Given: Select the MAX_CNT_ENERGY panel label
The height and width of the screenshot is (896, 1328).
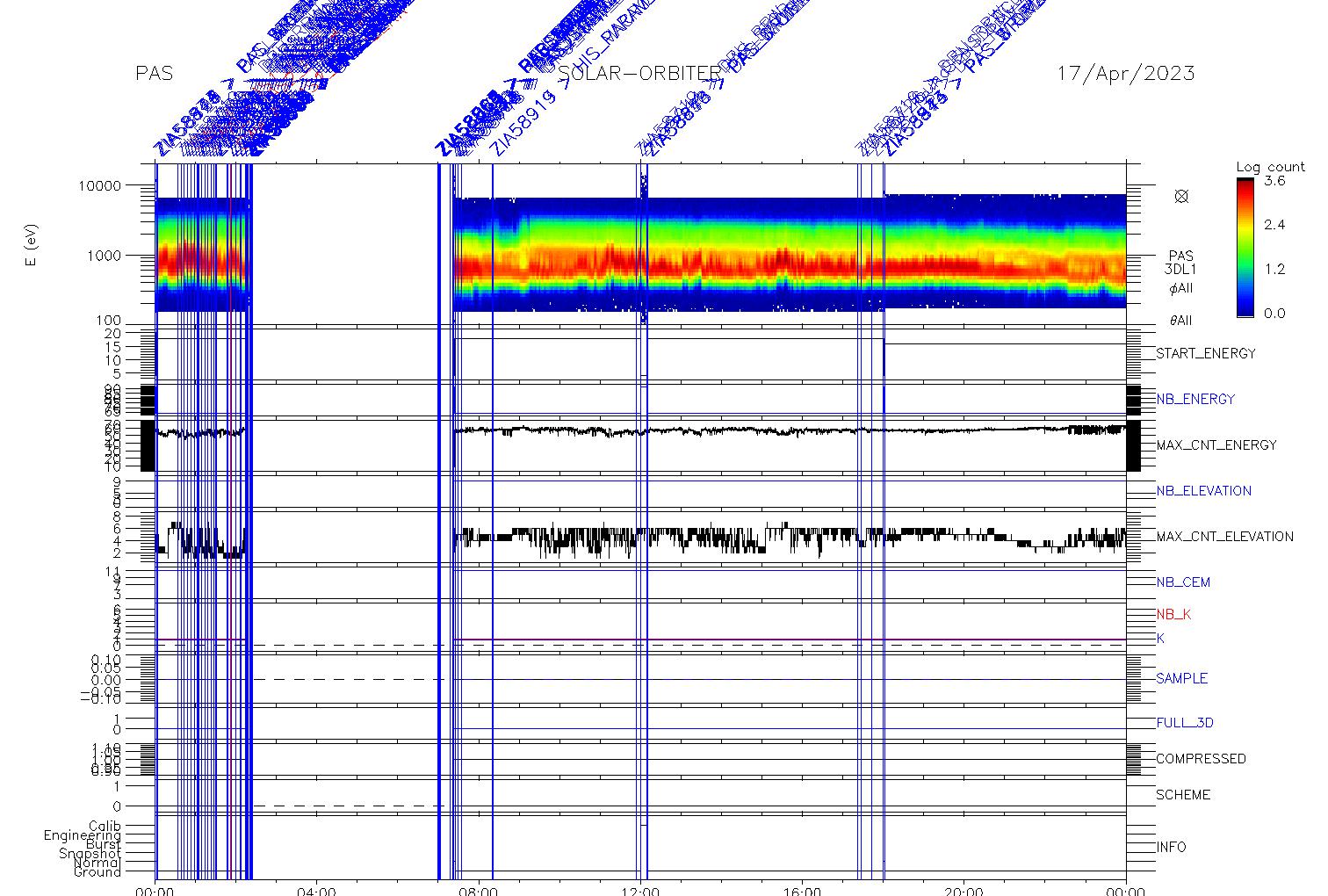Looking at the screenshot, I should 1216,445.
